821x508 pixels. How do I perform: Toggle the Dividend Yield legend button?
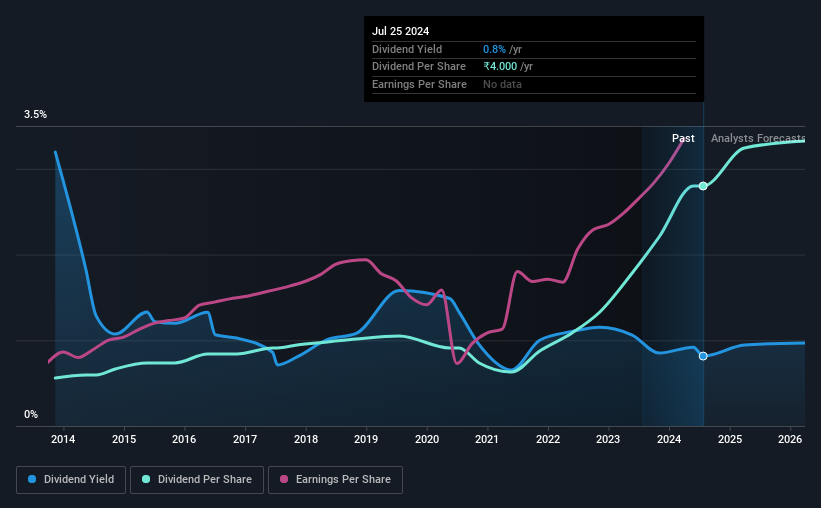(x=71, y=480)
